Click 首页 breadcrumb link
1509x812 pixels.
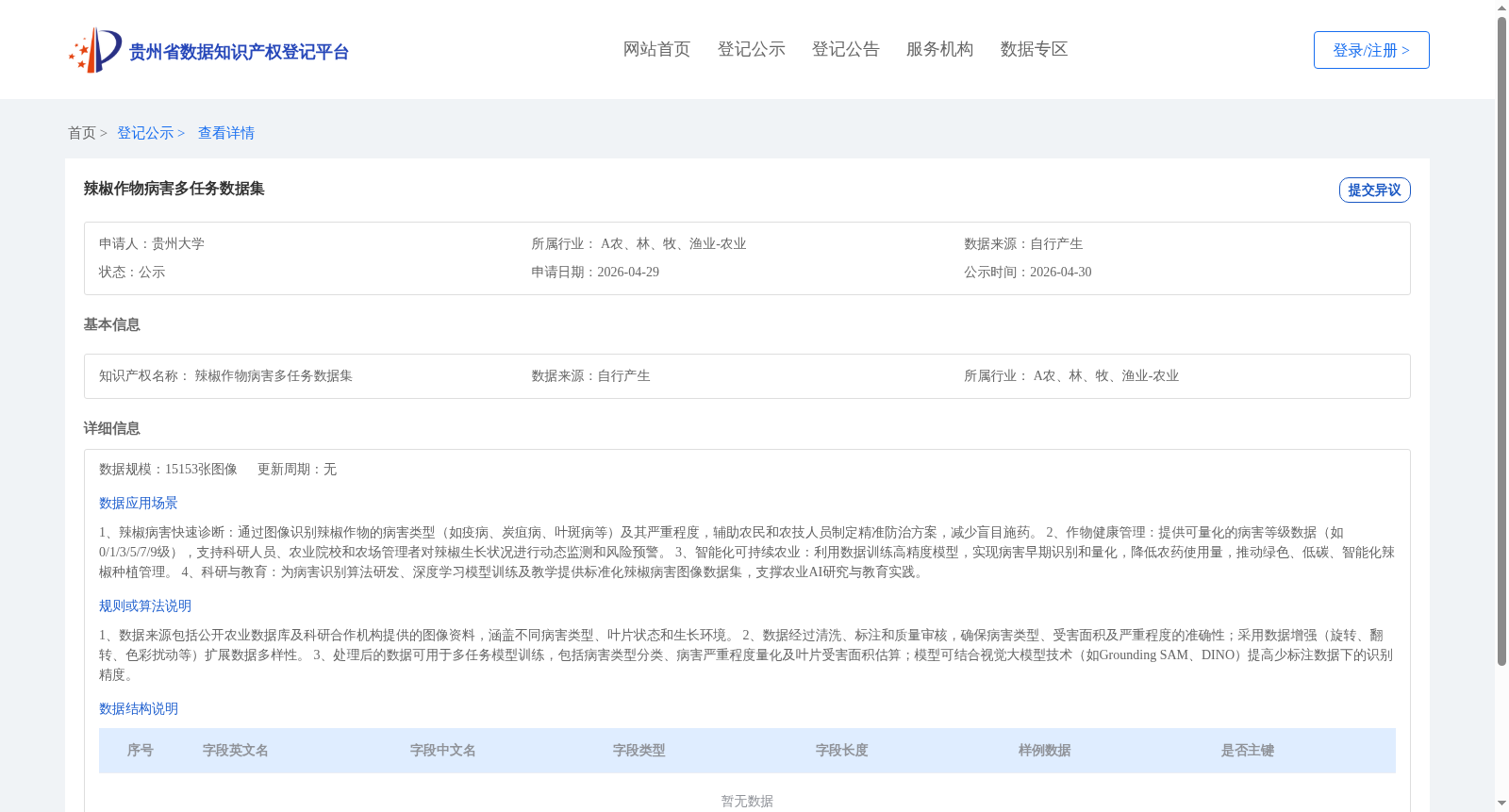point(82,133)
